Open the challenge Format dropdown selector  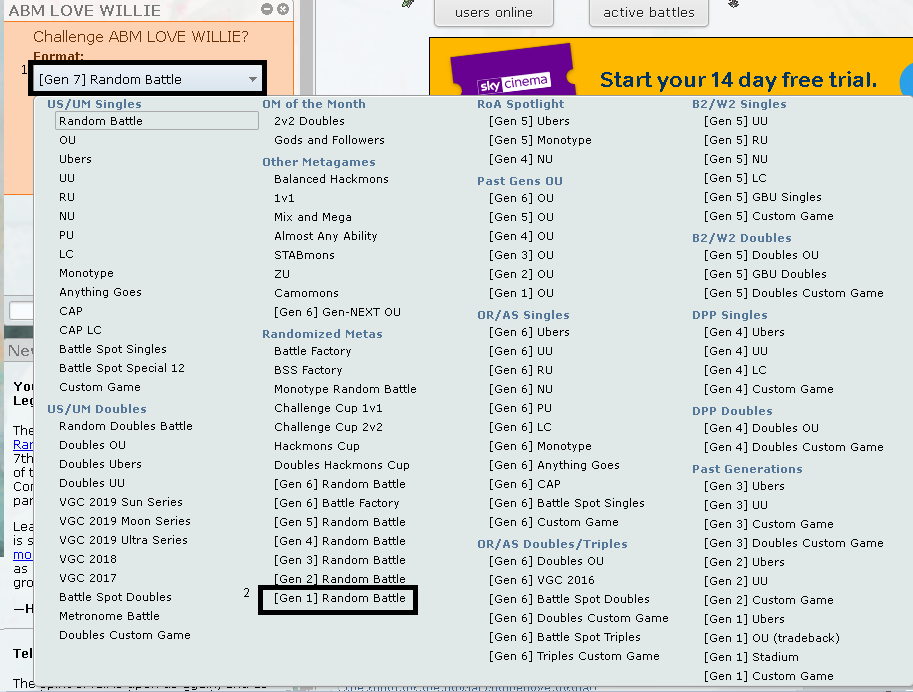tap(148, 79)
